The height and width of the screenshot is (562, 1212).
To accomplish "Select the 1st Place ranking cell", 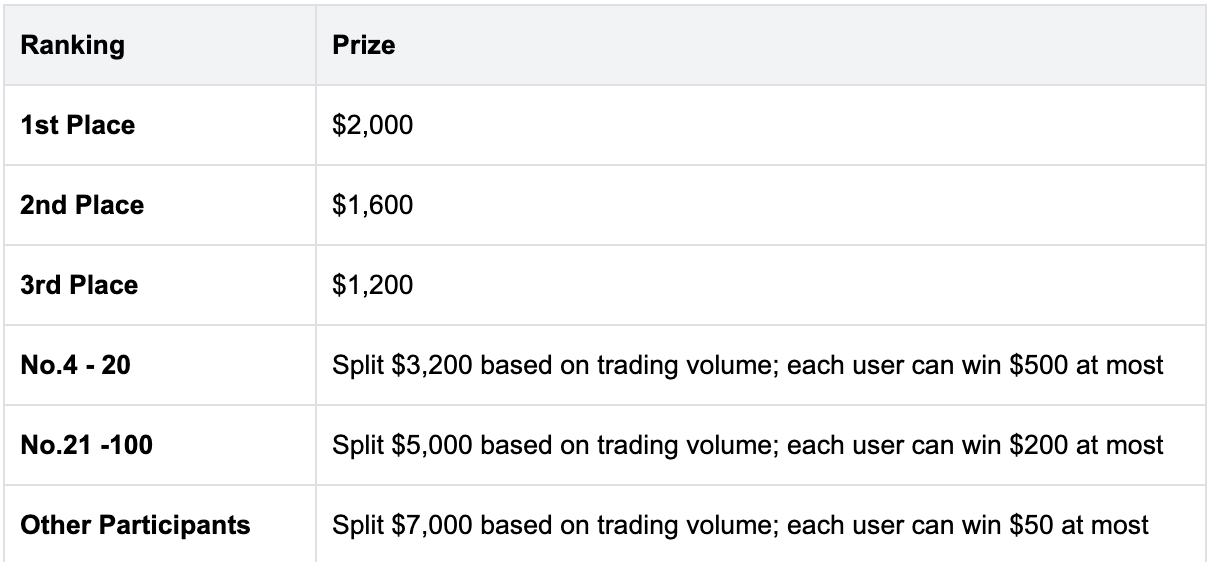I will point(77,126).
